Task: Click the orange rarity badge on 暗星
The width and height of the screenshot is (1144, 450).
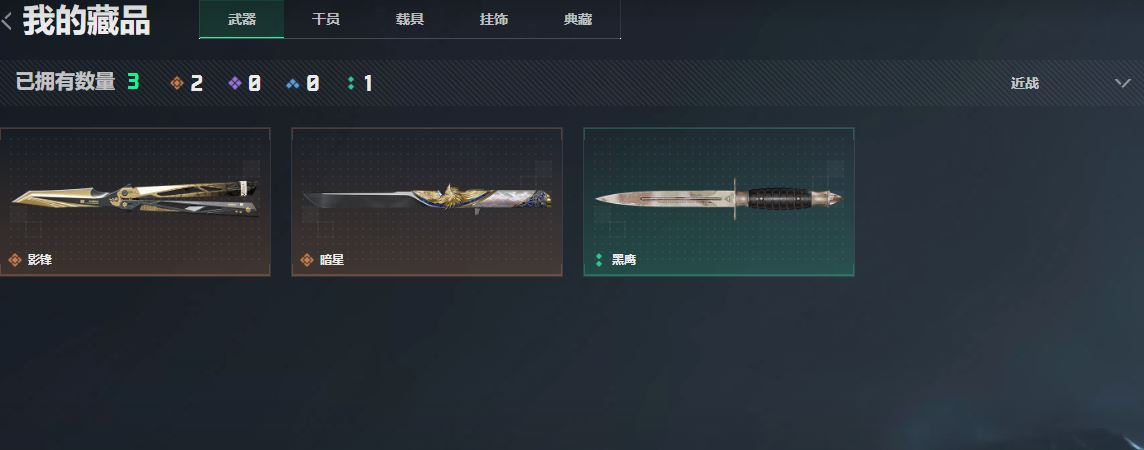Action: 307,259
